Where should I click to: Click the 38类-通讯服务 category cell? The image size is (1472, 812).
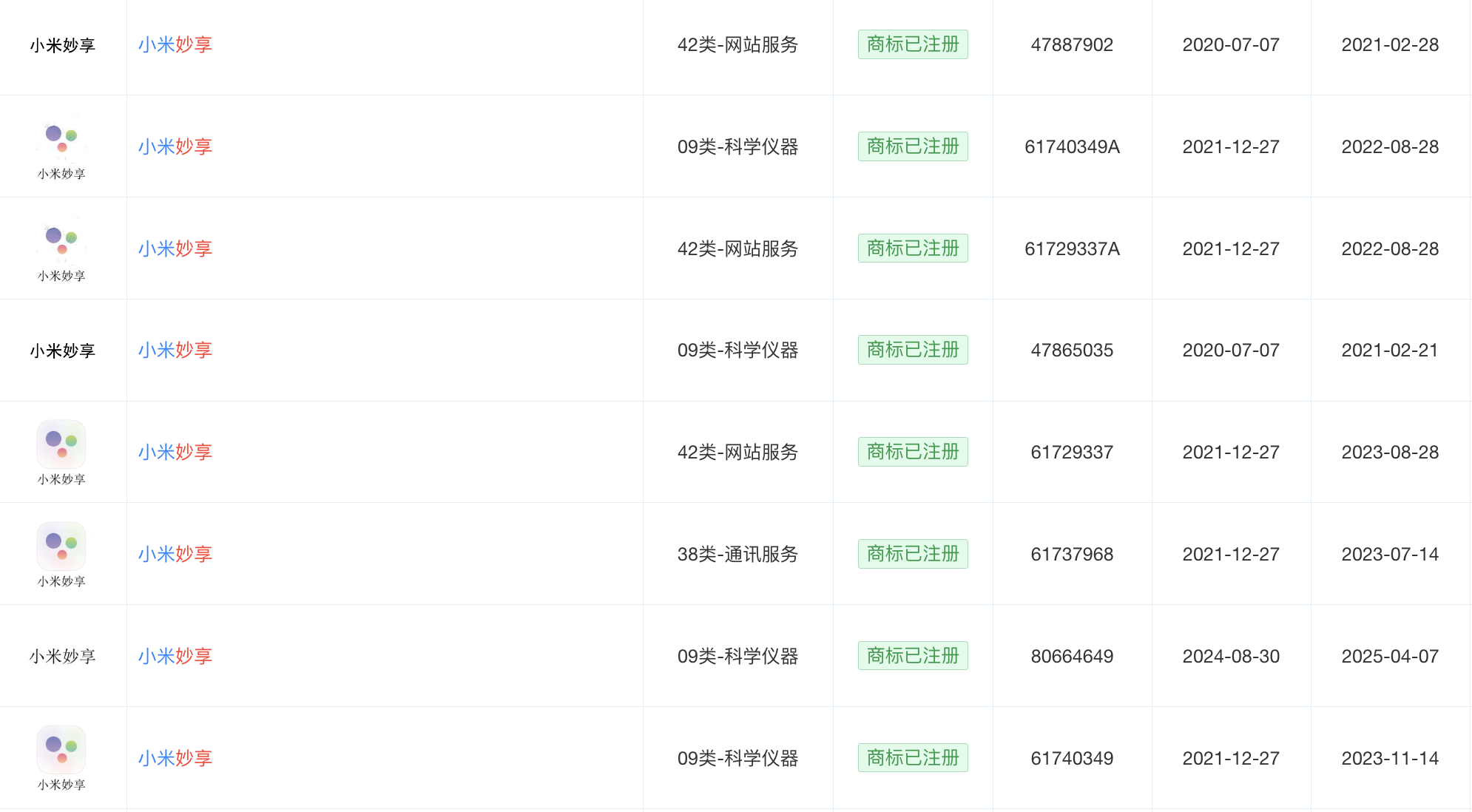(737, 554)
